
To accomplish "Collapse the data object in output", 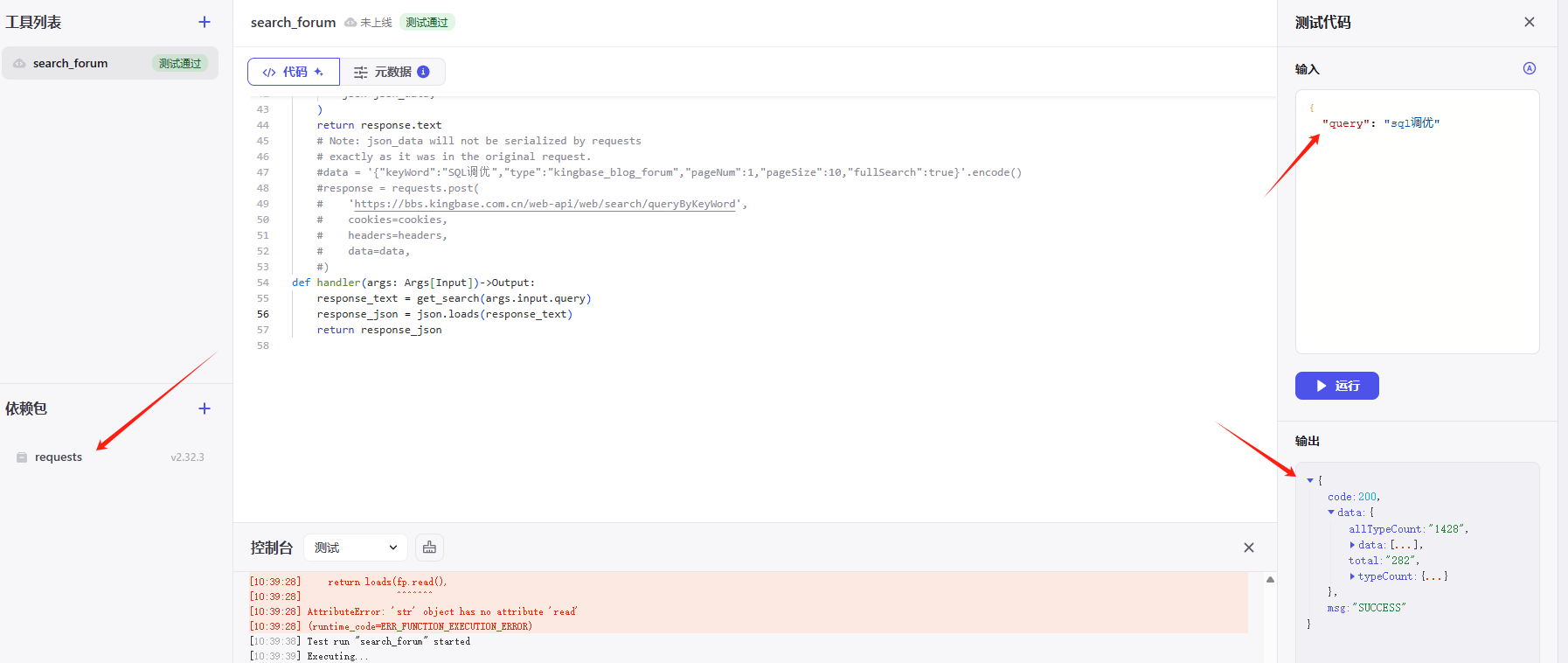I will 1331,513.
